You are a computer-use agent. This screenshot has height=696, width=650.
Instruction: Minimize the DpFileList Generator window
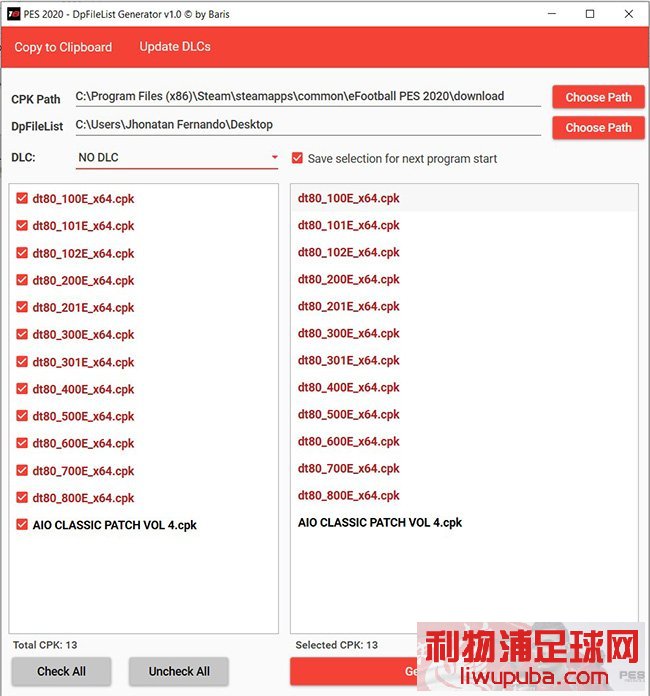pos(551,14)
